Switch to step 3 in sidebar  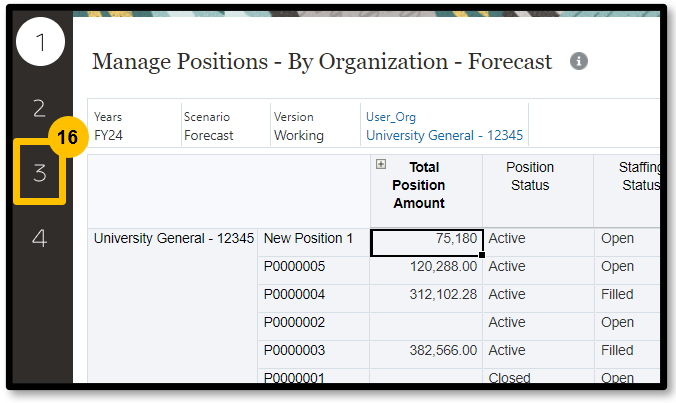pos(40,173)
